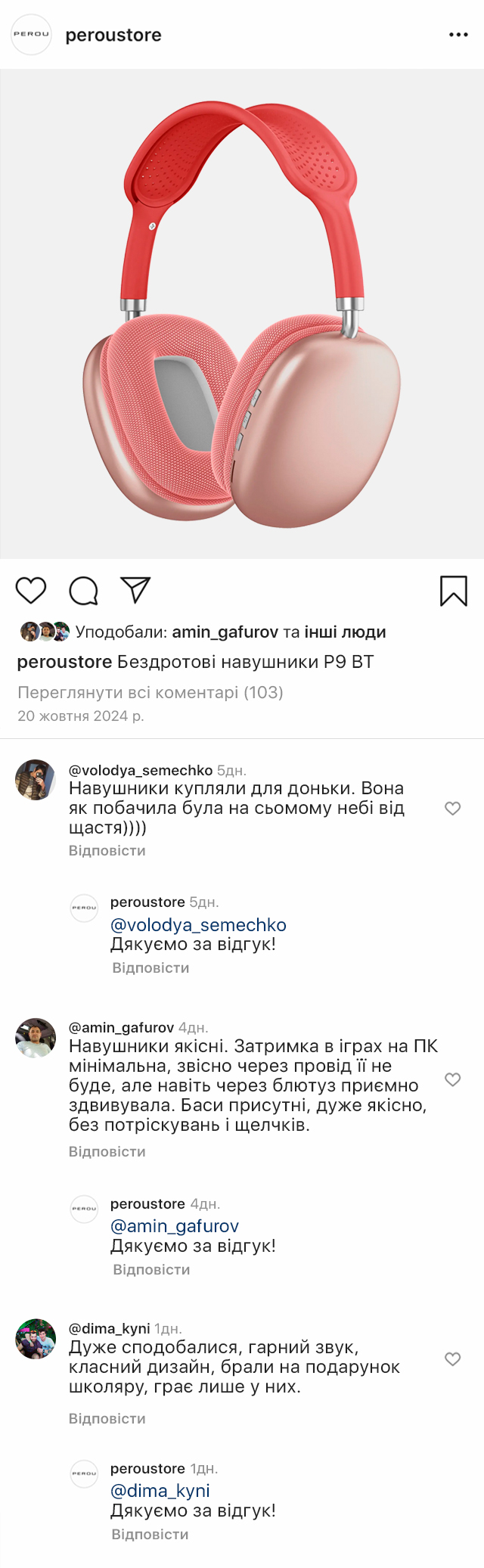Open @amin_gafurov mention in store reply
The image size is (484, 1568).
175,1225
